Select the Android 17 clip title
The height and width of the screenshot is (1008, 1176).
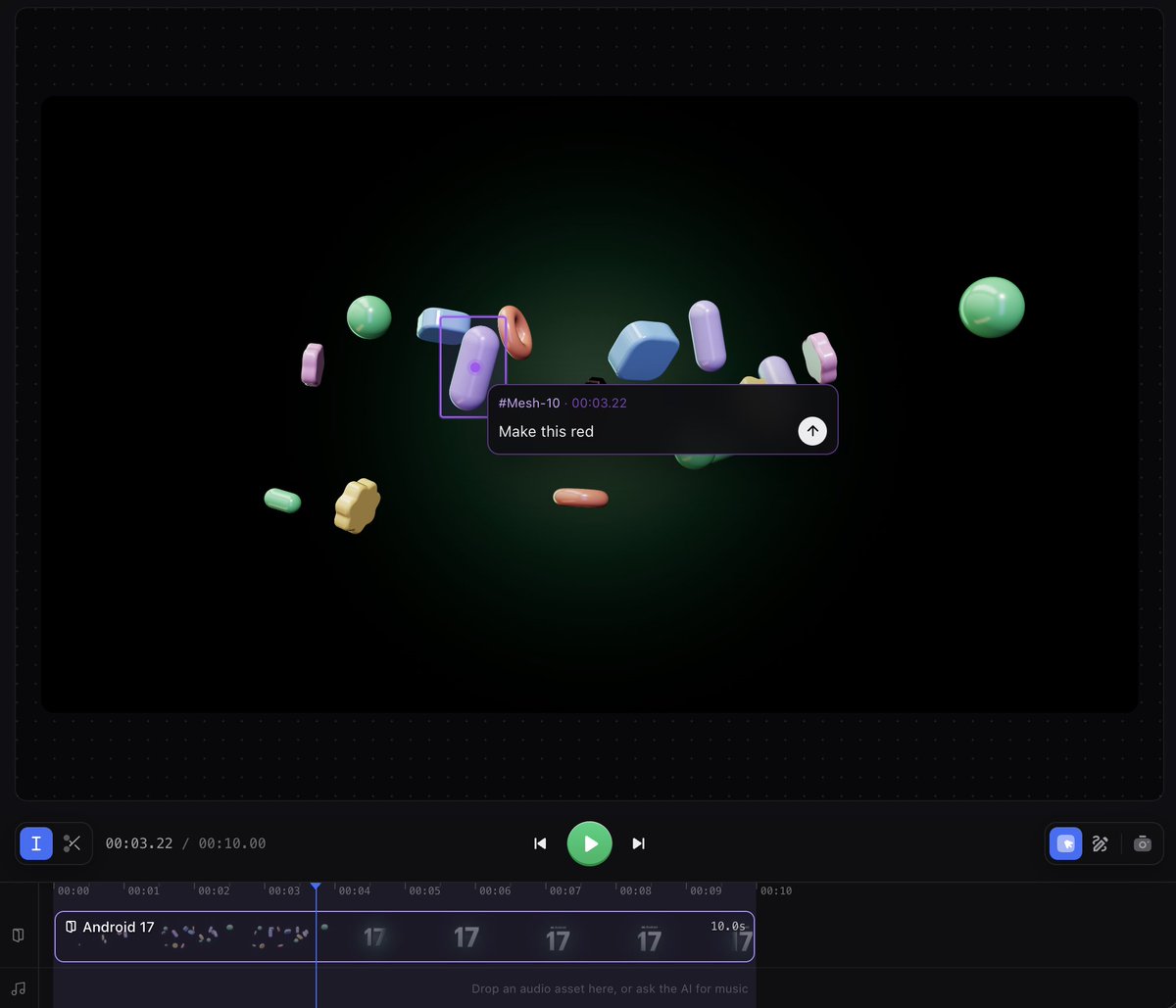pos(118,927)
